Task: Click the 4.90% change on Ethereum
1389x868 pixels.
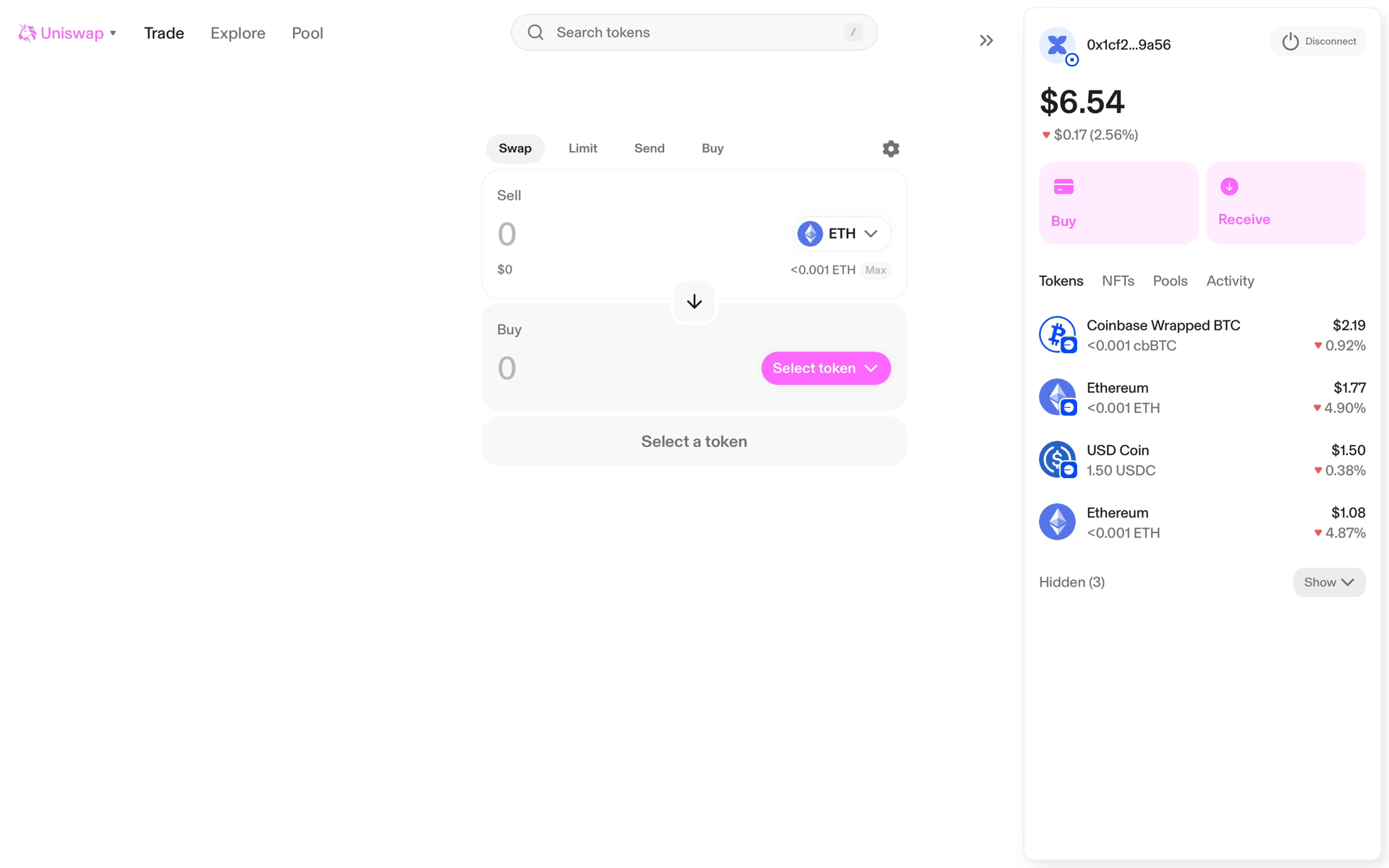Action: click(x=1345, y=408)
